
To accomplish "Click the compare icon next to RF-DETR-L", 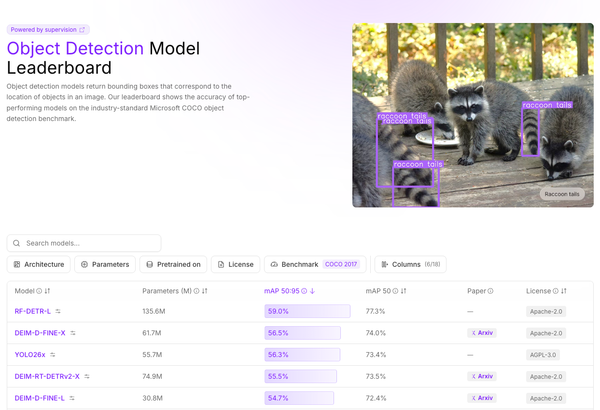I will [58, 312].
